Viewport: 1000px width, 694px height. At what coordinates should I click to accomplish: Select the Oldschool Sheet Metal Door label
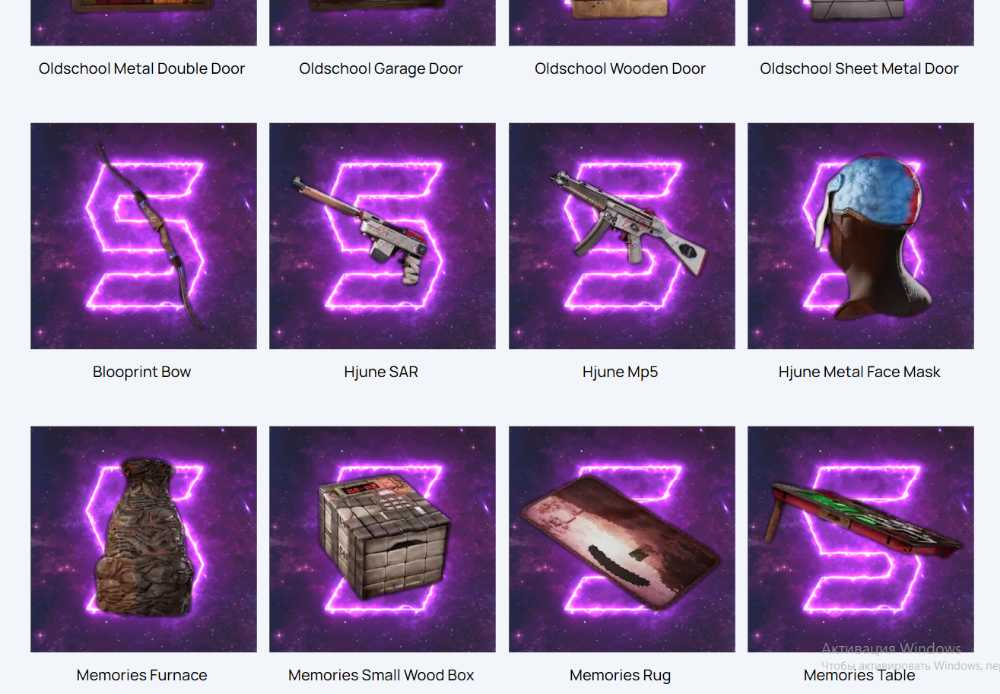click(x=859, y=69)
